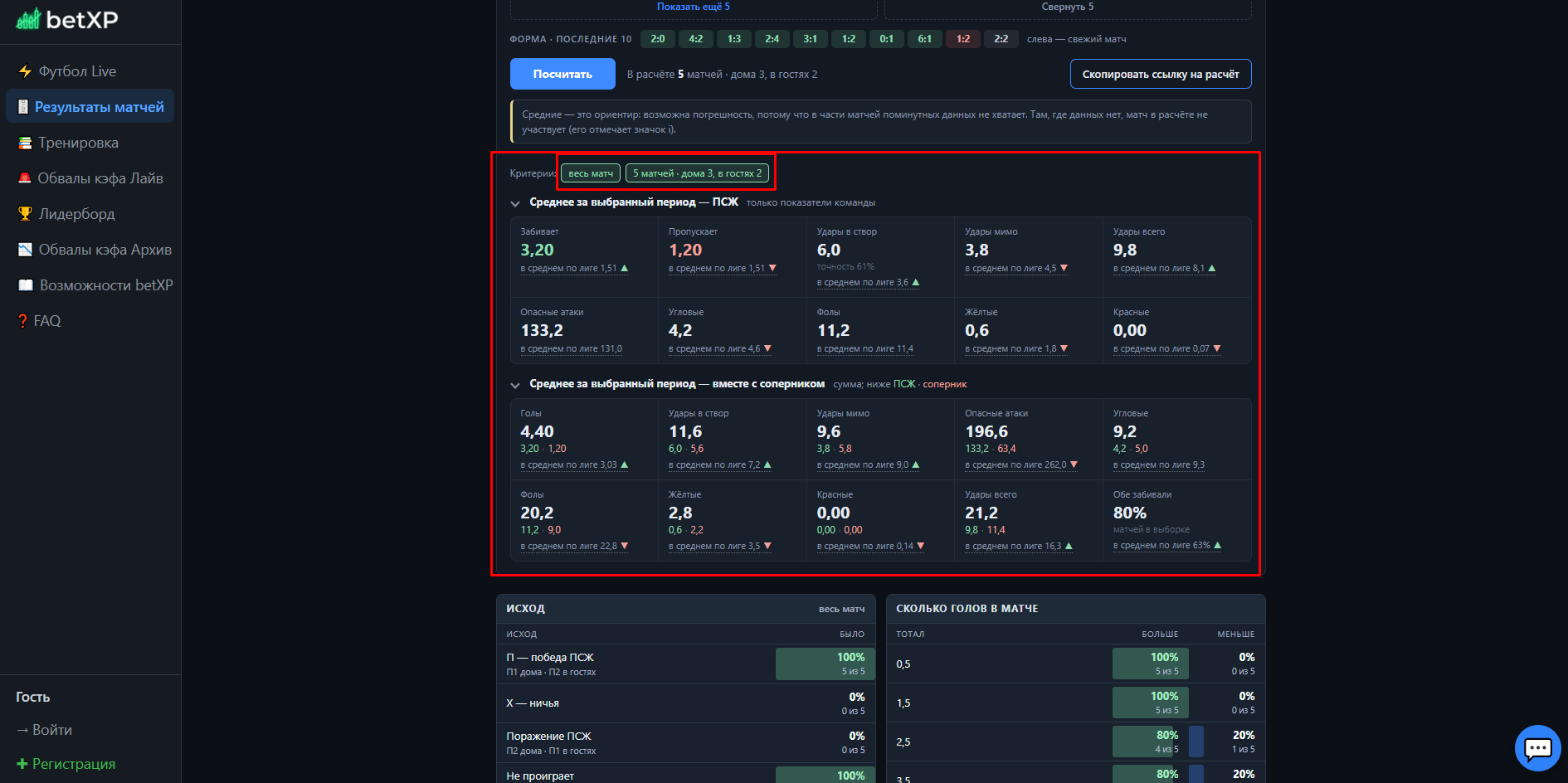Screen dimensions: 1568x783
Task: Collapse the ПСЖ team averages section
Action: (515, 203)
